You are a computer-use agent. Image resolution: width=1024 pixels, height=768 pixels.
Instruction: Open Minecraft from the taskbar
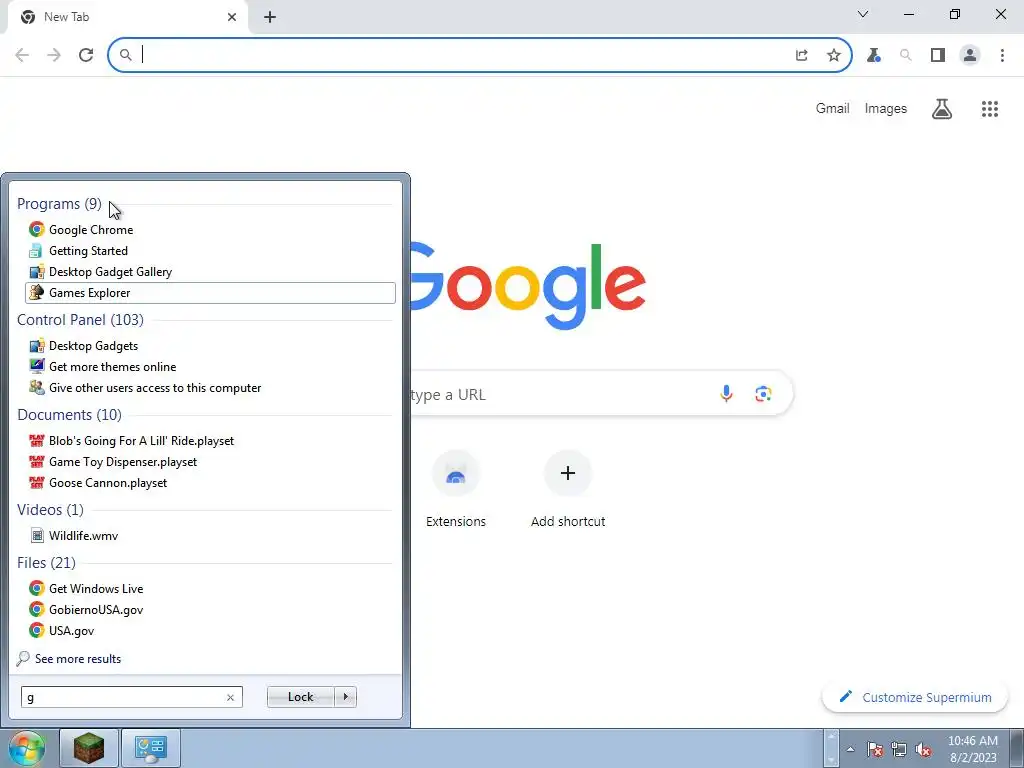(89, 748)
